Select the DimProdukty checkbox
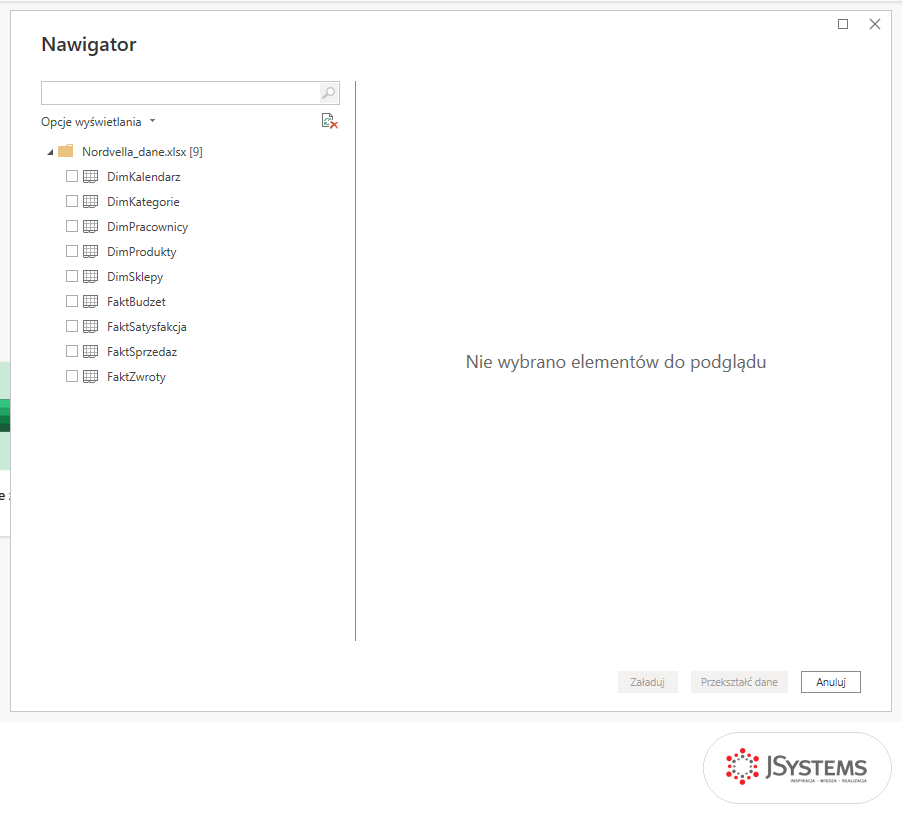 pyautogui.click(x=72, y=251)
